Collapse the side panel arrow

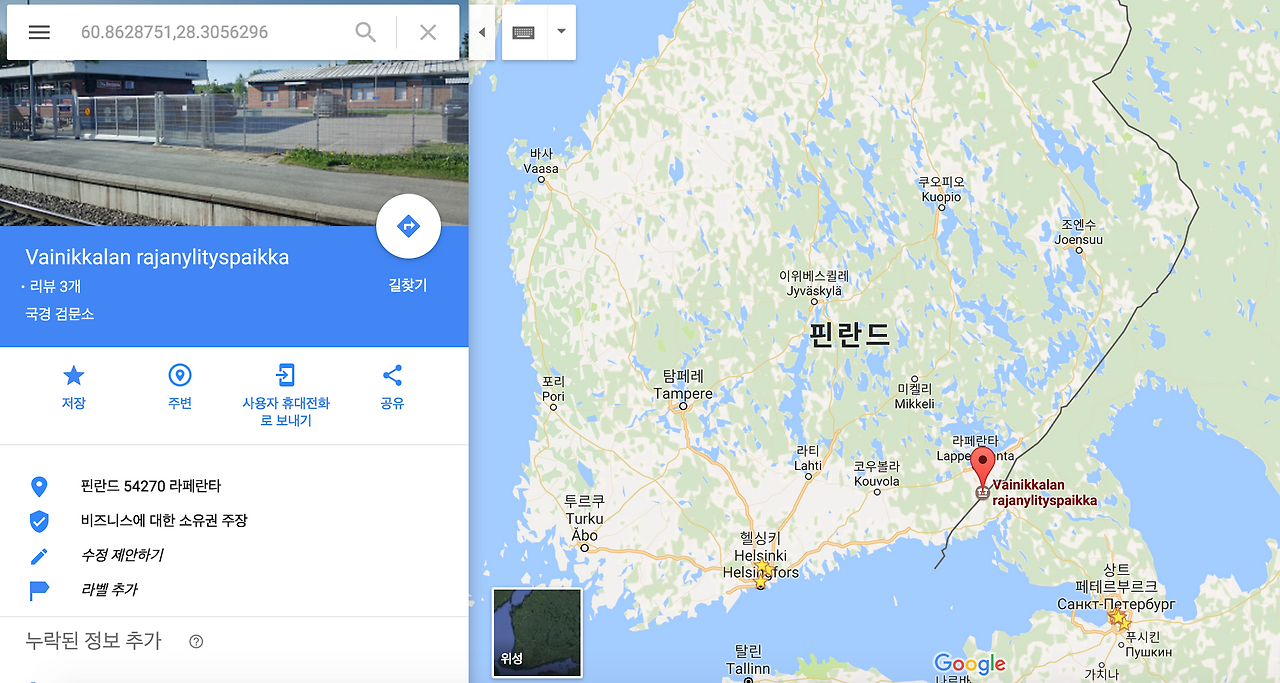(x=482, y=32)
